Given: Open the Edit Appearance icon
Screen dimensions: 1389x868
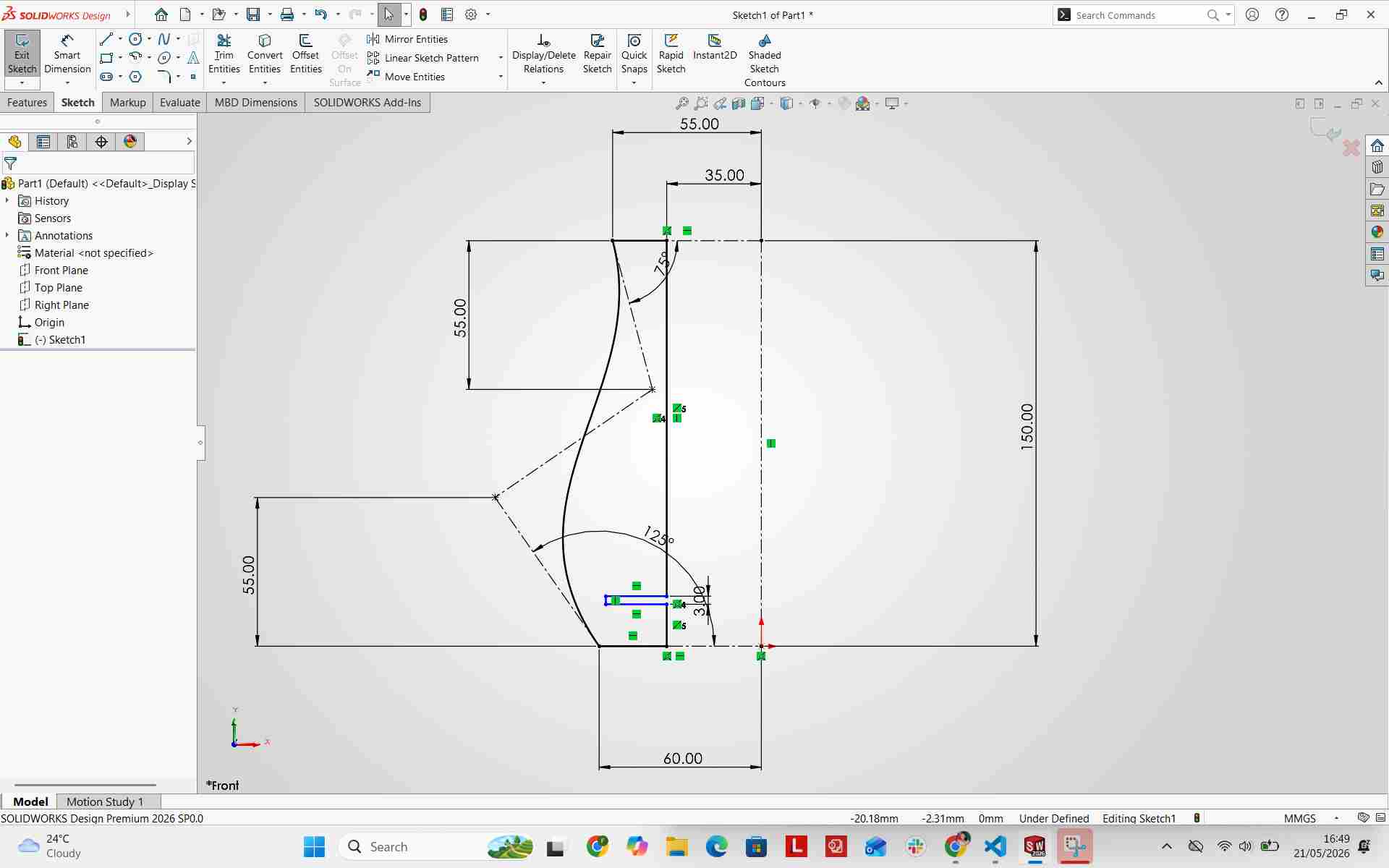Looking at the screenshot, I should coord(844,103).
